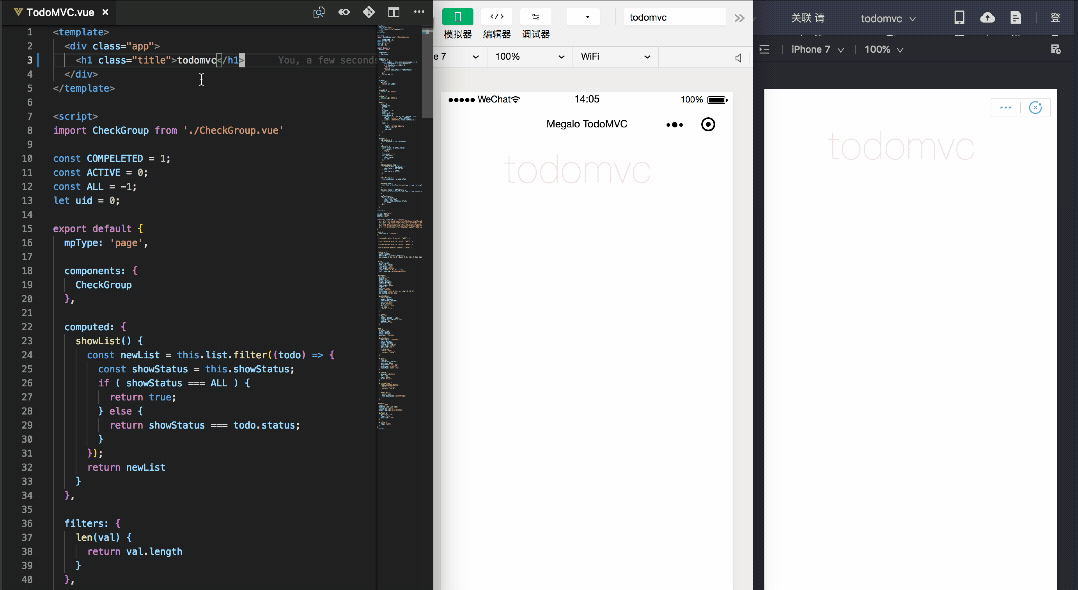The height and width of the screenshot is (590, 1078).
Task: Click the cloud upload icon
Action: [987, 17]
